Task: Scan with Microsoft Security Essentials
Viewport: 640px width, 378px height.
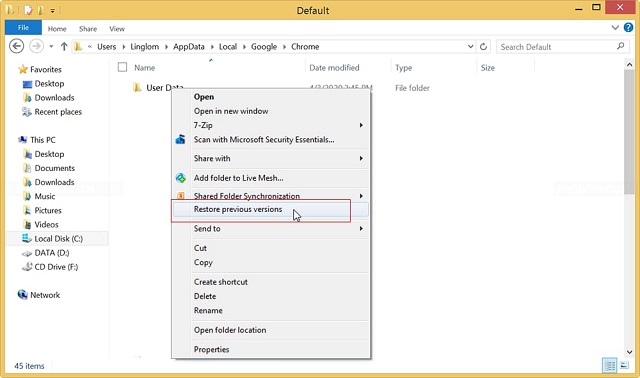Action: tap(264, 140)
